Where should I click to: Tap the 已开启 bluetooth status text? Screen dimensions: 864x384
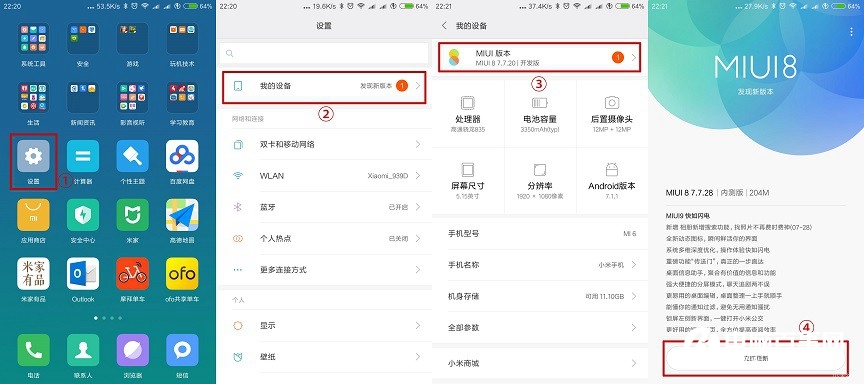coord(398,207)
